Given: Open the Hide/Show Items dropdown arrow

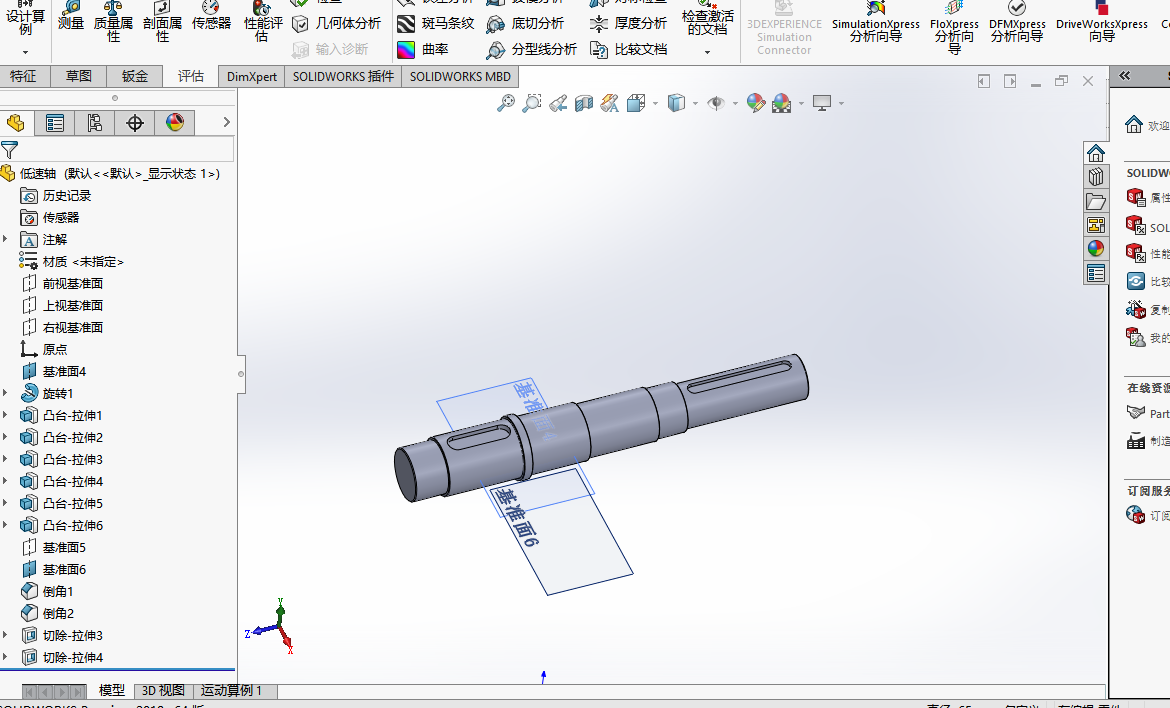Looking at the screenshot, I should 735,103.
